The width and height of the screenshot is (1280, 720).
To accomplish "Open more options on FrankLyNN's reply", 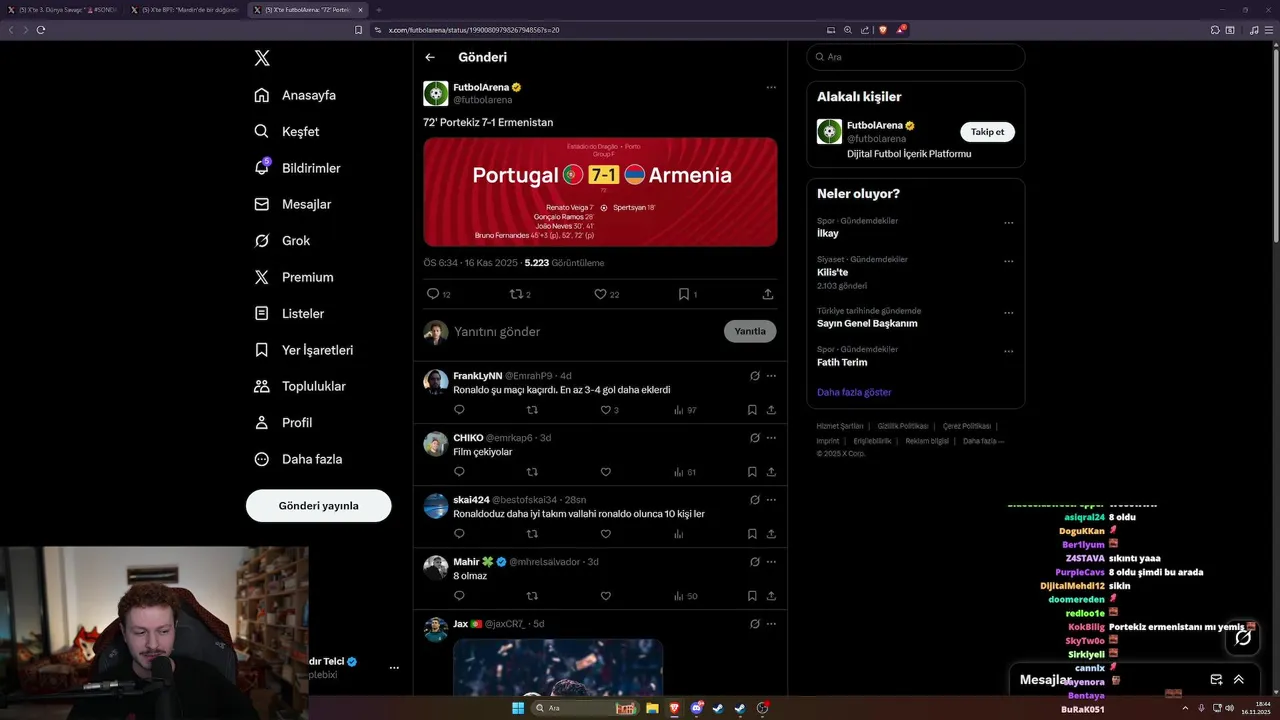I will (x=771, y=376).
